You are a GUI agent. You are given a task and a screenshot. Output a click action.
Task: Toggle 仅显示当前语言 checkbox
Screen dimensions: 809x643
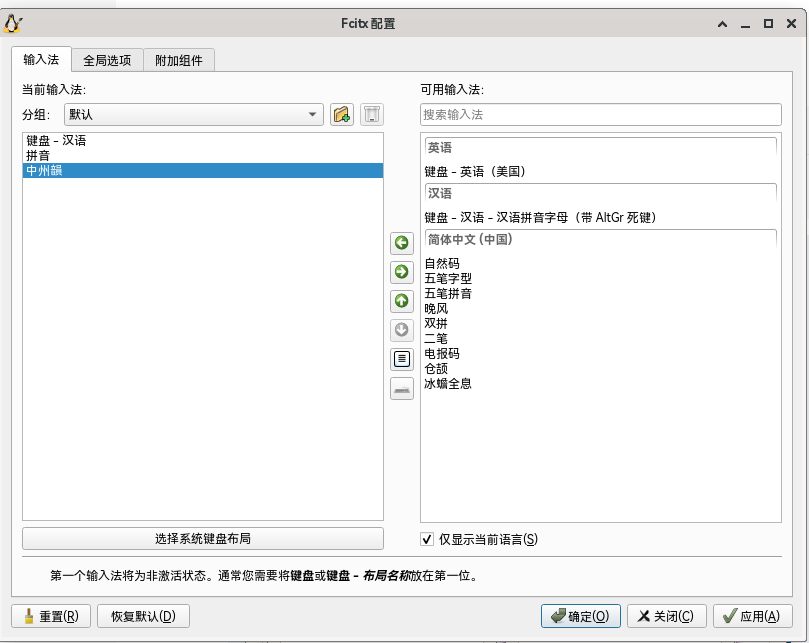tap(428, 539)
